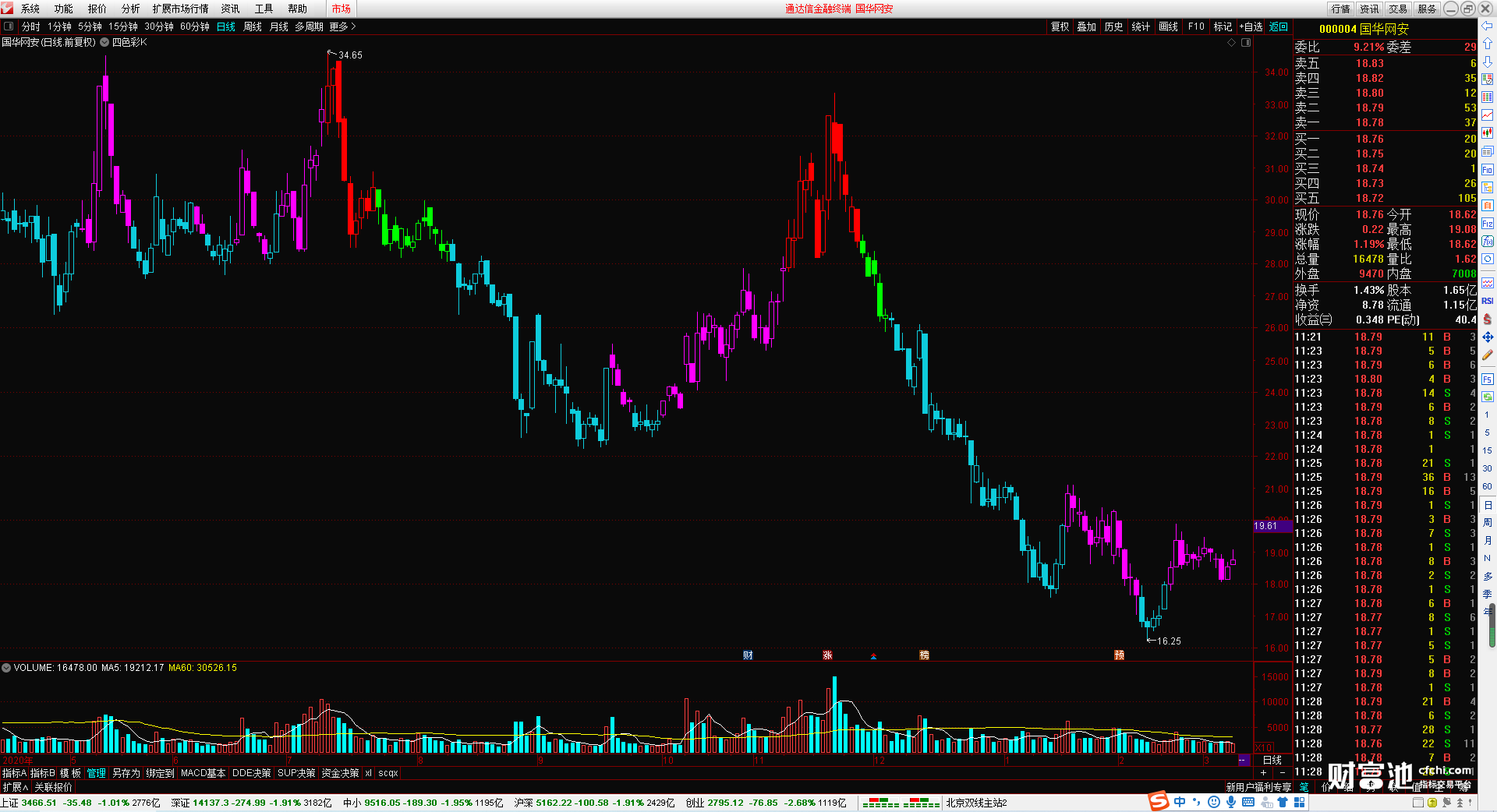Switch to 周线 weekly period
Screen dimensions: 1497x812
(253, 26)
